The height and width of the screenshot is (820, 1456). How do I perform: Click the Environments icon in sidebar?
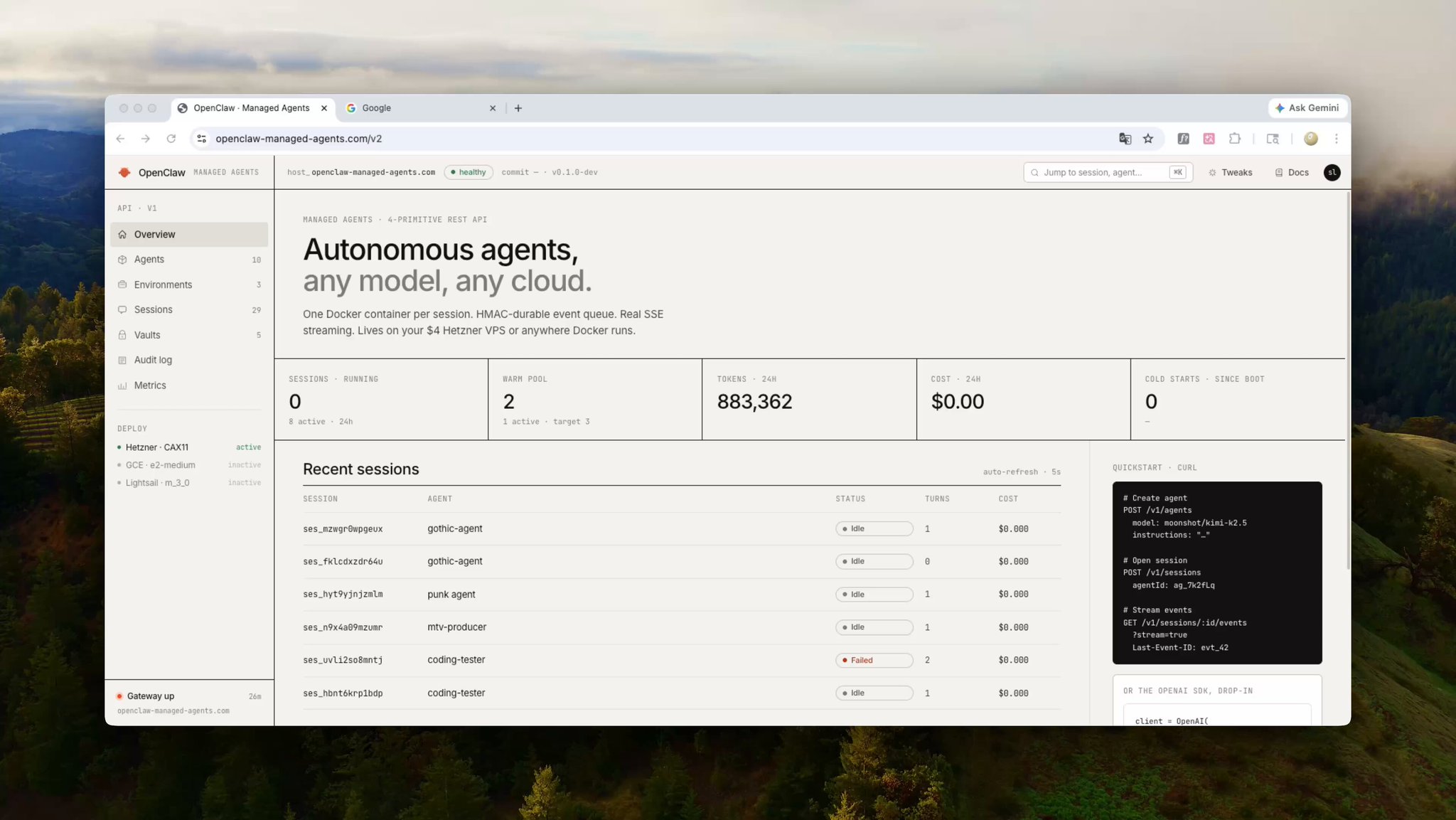[x=122, y=284]
